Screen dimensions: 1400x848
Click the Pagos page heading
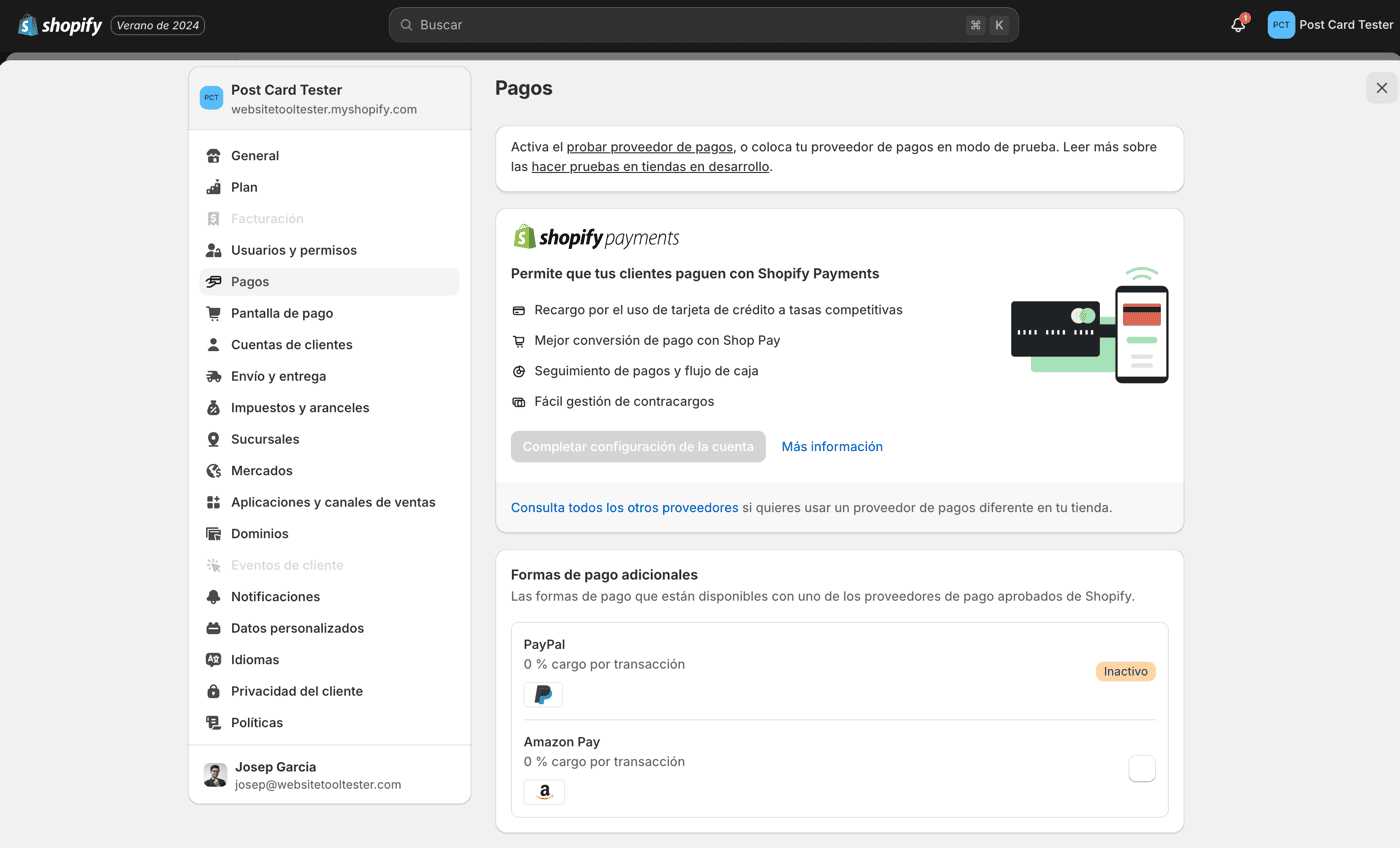coord(524,88)
